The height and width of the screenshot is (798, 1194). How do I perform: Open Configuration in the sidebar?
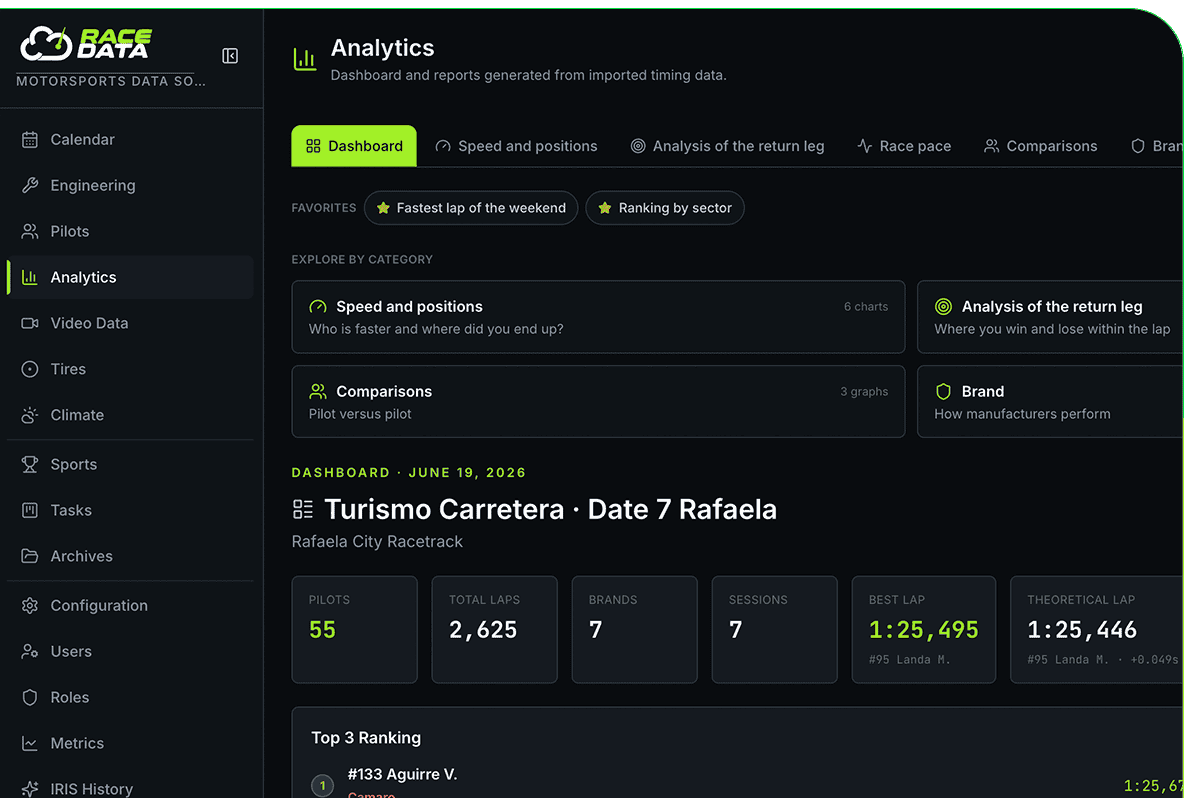click(130, 605)
